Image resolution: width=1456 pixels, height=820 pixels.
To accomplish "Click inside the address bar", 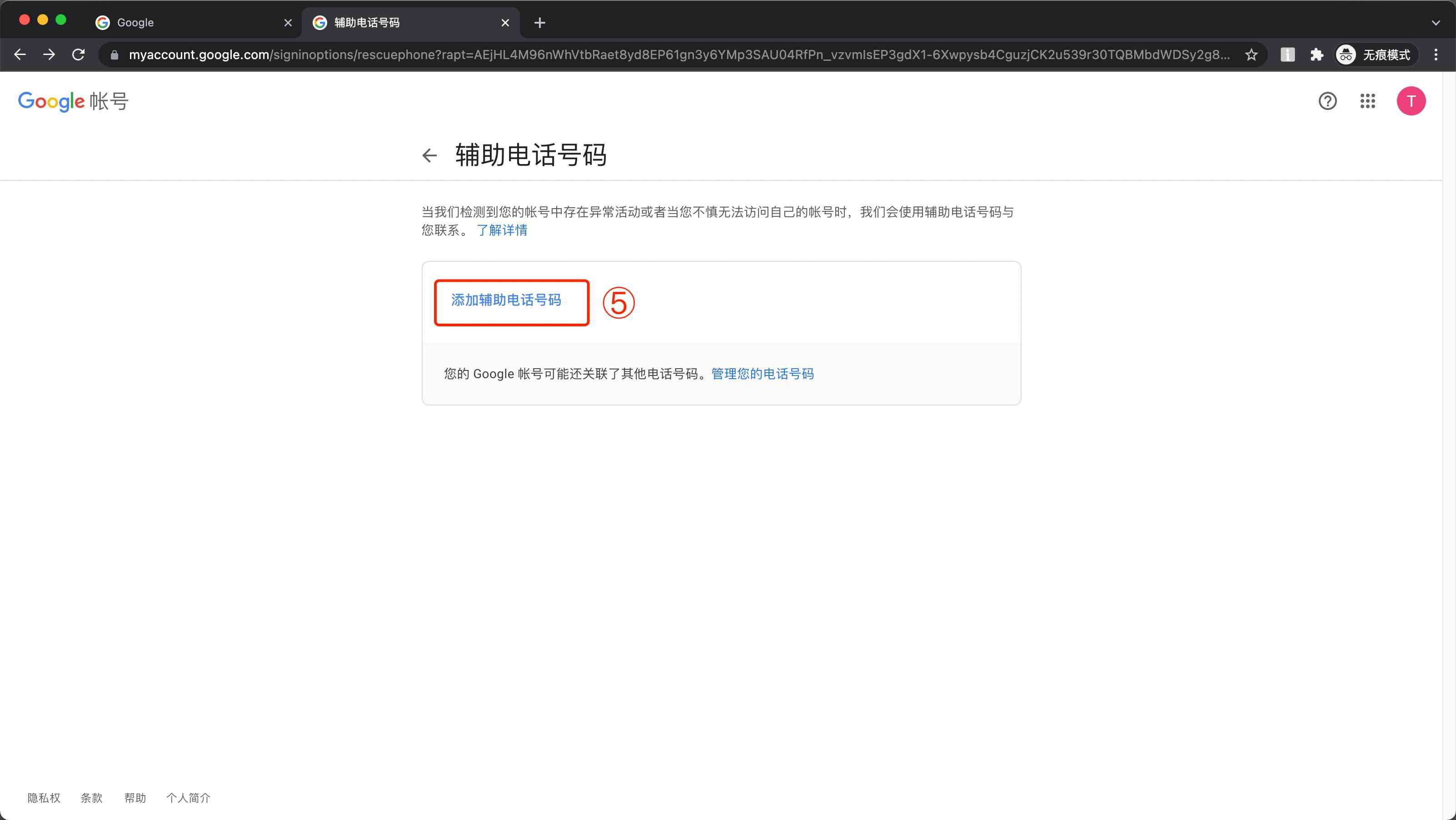I will pos(678,54).
